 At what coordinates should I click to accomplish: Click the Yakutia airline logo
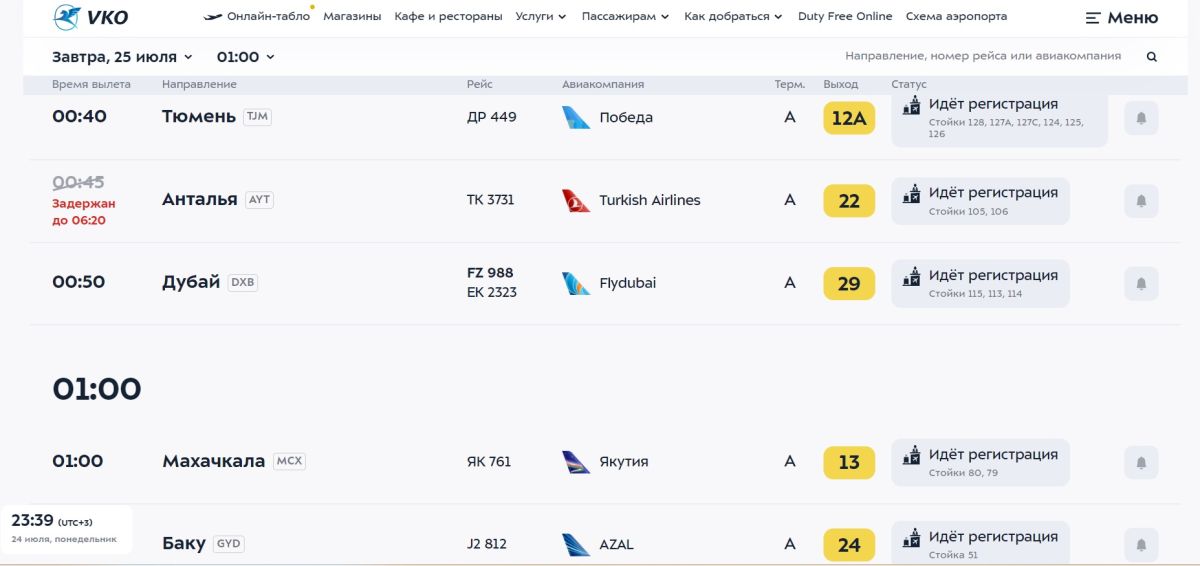click(576, 462)
